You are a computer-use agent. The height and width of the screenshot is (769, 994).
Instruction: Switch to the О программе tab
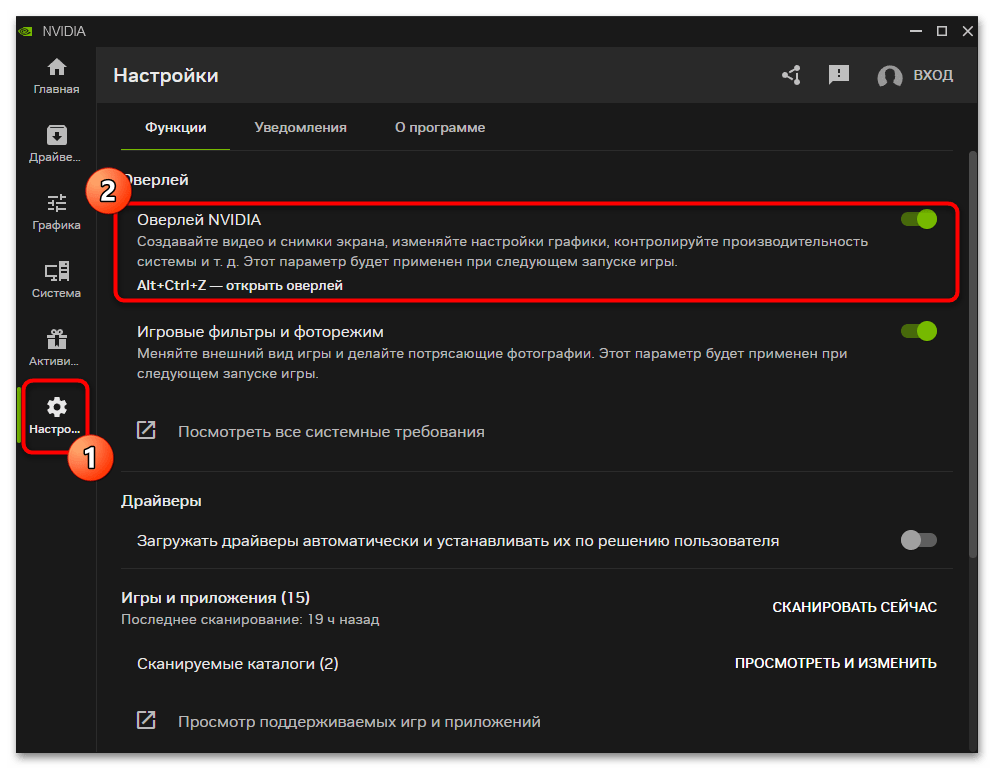[440, 127]
